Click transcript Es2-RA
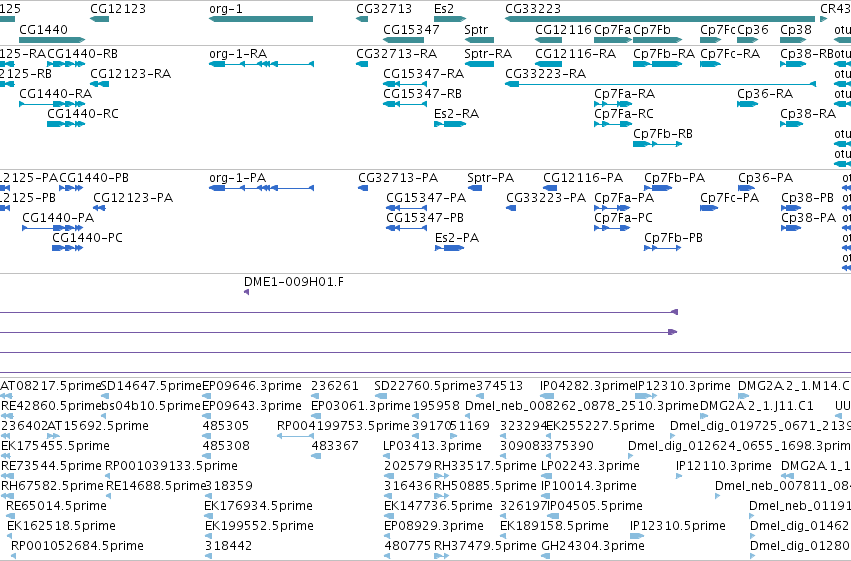The width and height of the screenshot is (851, 561). point(450,124)
